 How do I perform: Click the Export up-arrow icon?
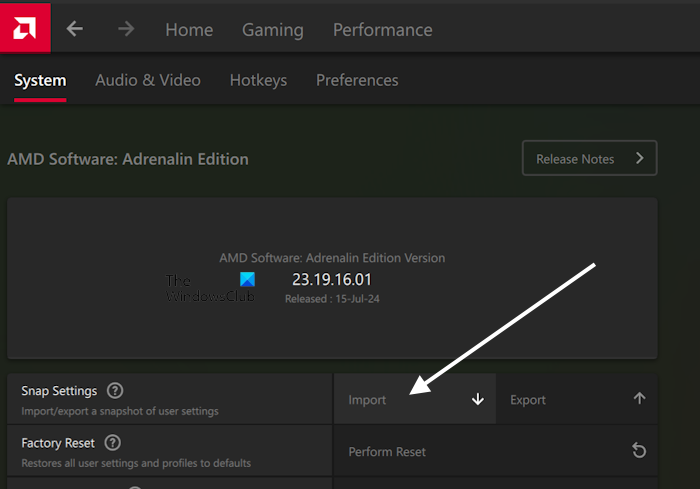pyautogui.click(x=639, y=399)
